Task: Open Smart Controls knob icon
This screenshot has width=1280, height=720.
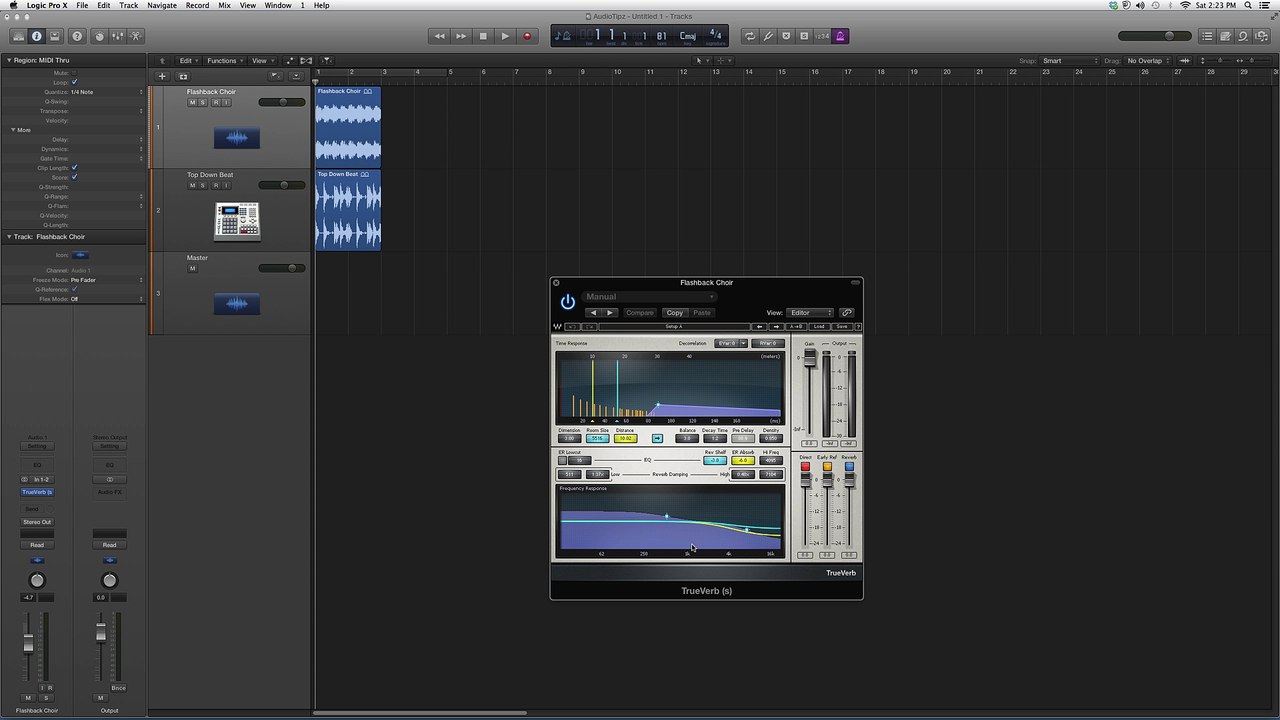Action: click(99, 36)
